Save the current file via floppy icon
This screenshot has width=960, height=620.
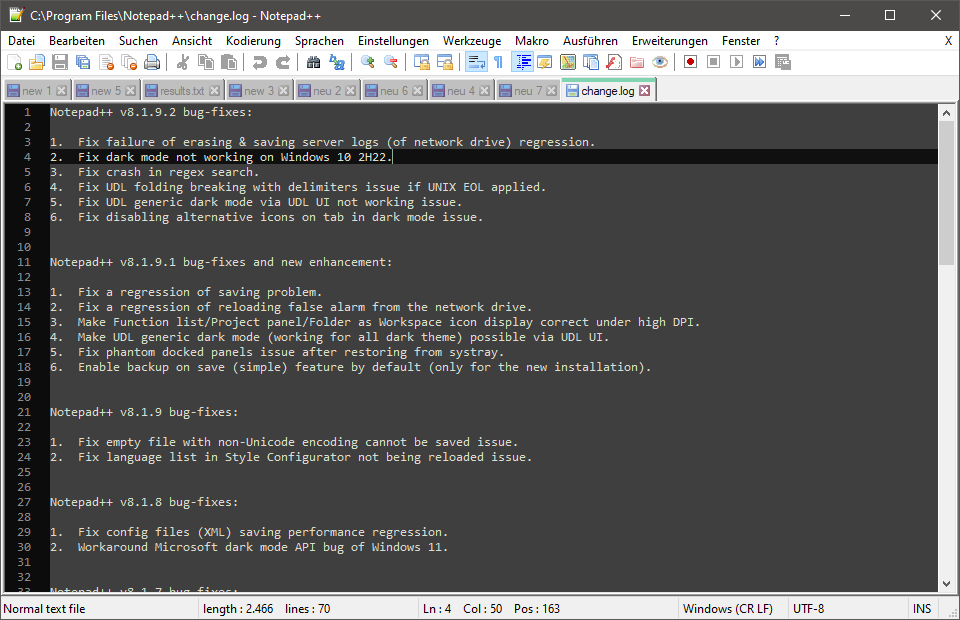click(x=59, y=62)
